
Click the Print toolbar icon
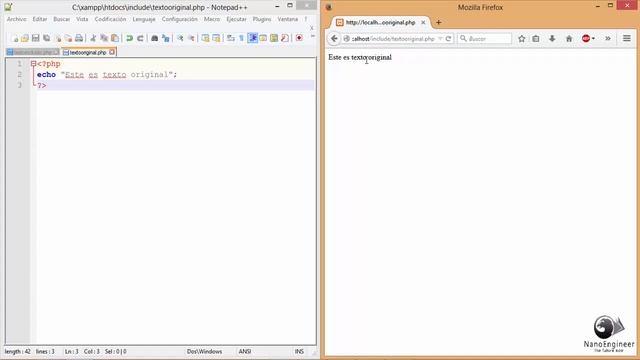[79, 38]
